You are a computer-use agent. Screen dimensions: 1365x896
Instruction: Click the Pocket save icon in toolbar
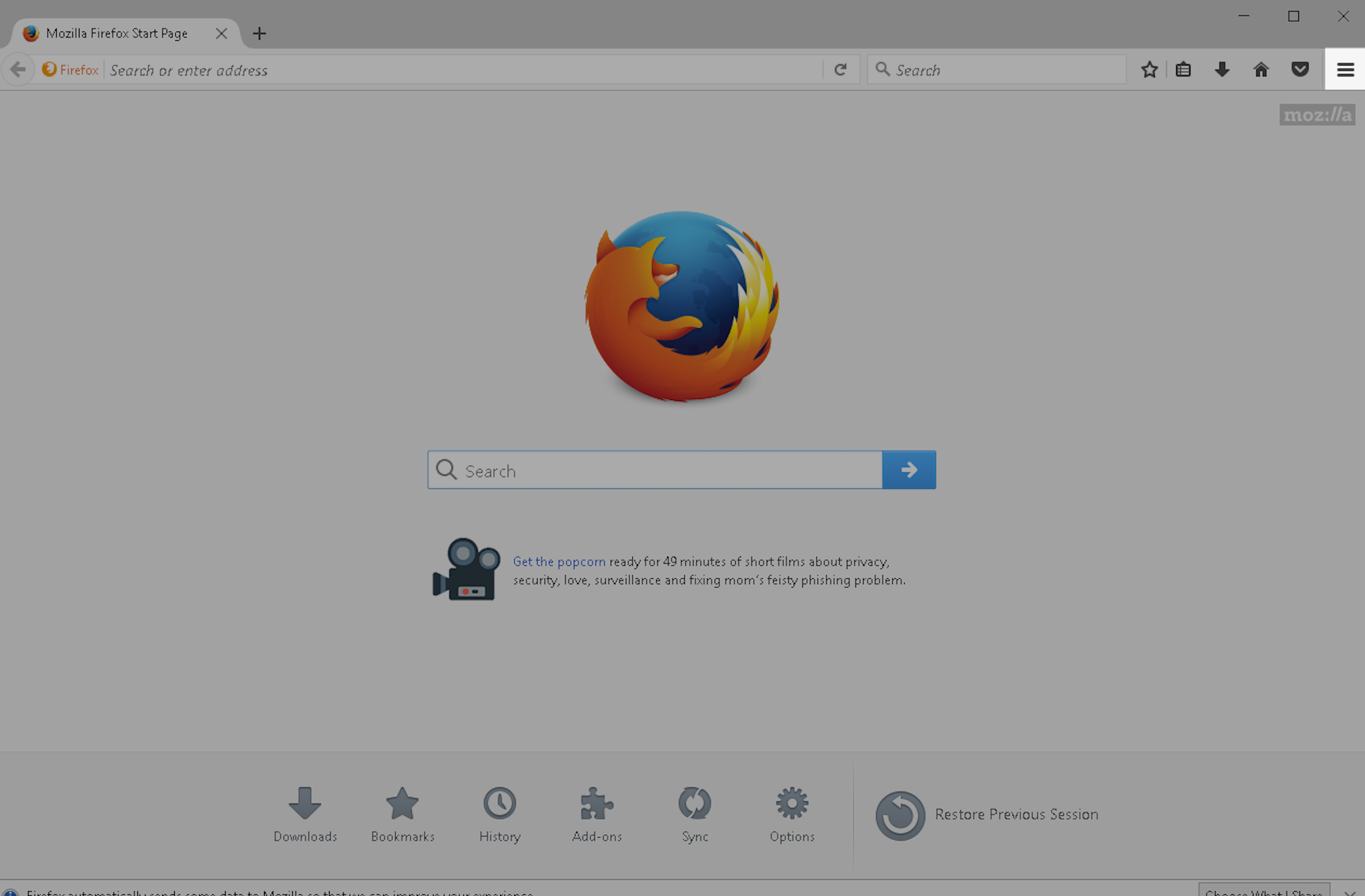(x=1300, y=69)
